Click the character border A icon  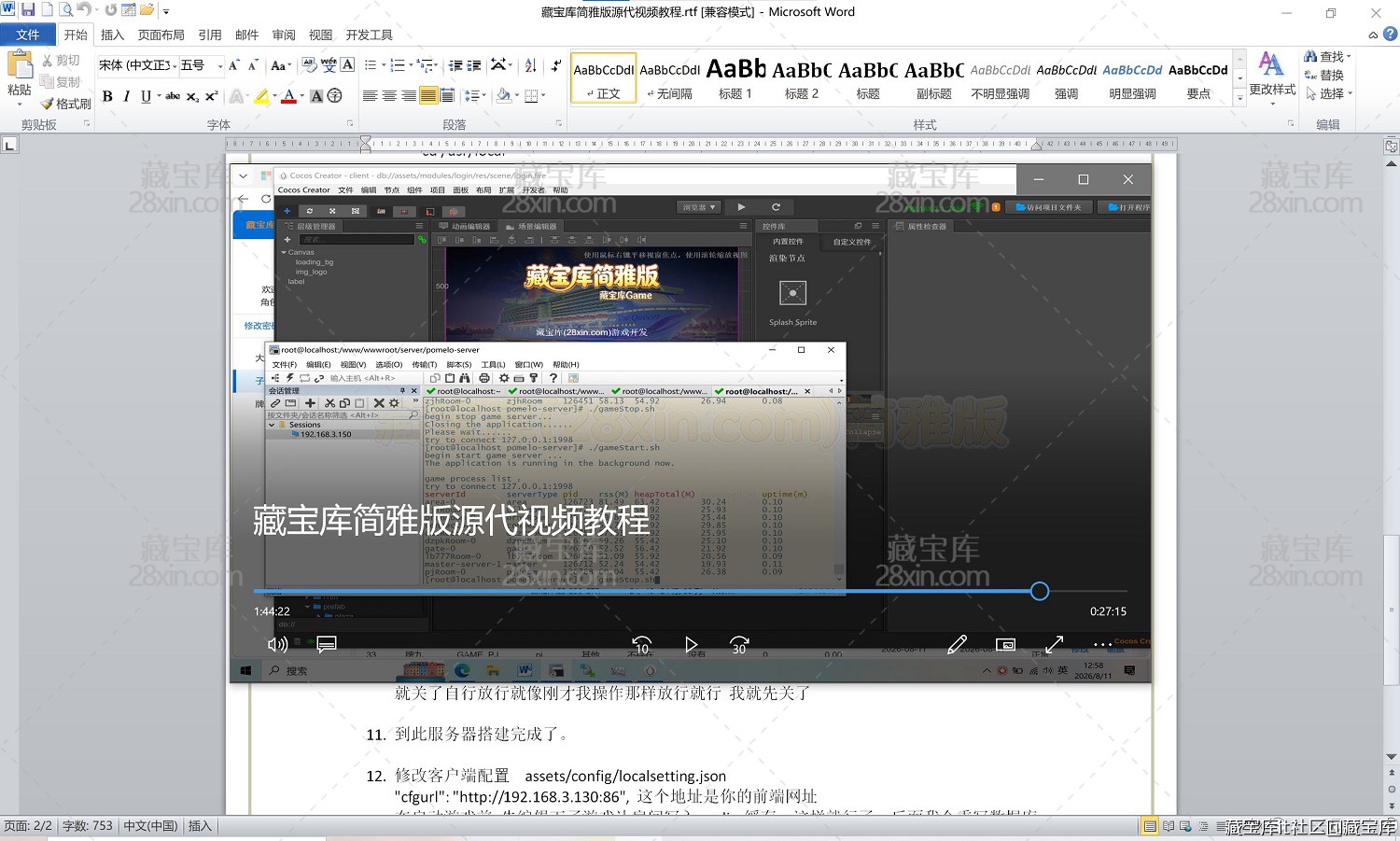pos(347,65)
